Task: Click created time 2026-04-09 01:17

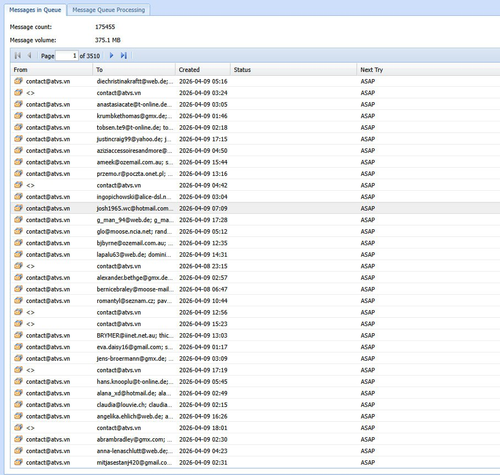Action: 203,347
